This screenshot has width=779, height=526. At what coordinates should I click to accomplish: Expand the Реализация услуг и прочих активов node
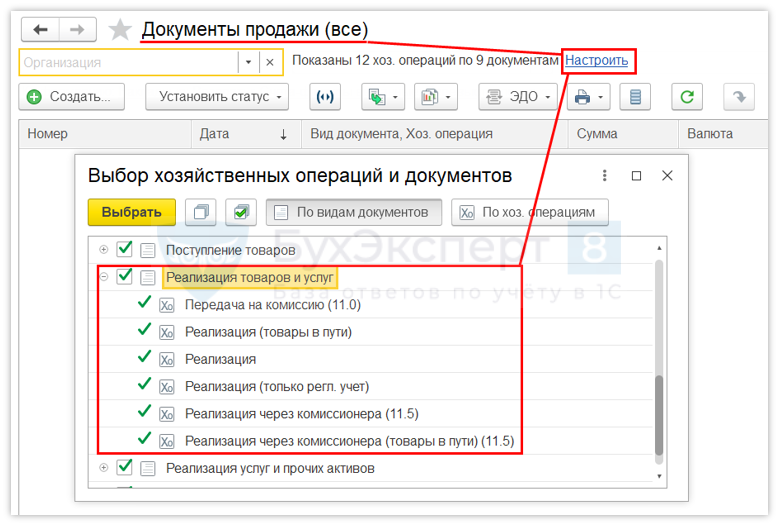103,468
